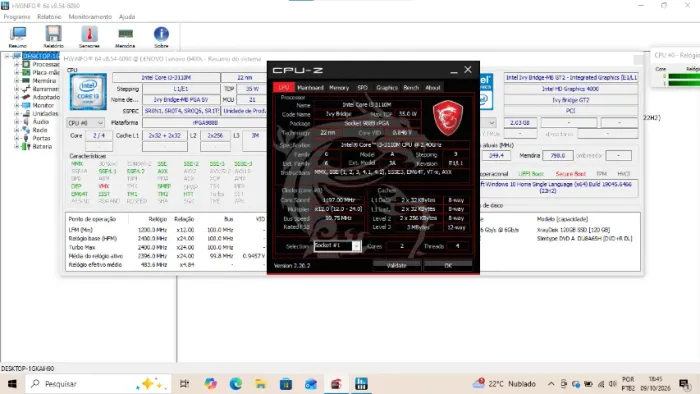Image resolution: width=700 pixels, height=394 pixels.
Task: Click the Placa-mãe board icon in tree
Action: [x=26, y=72]
